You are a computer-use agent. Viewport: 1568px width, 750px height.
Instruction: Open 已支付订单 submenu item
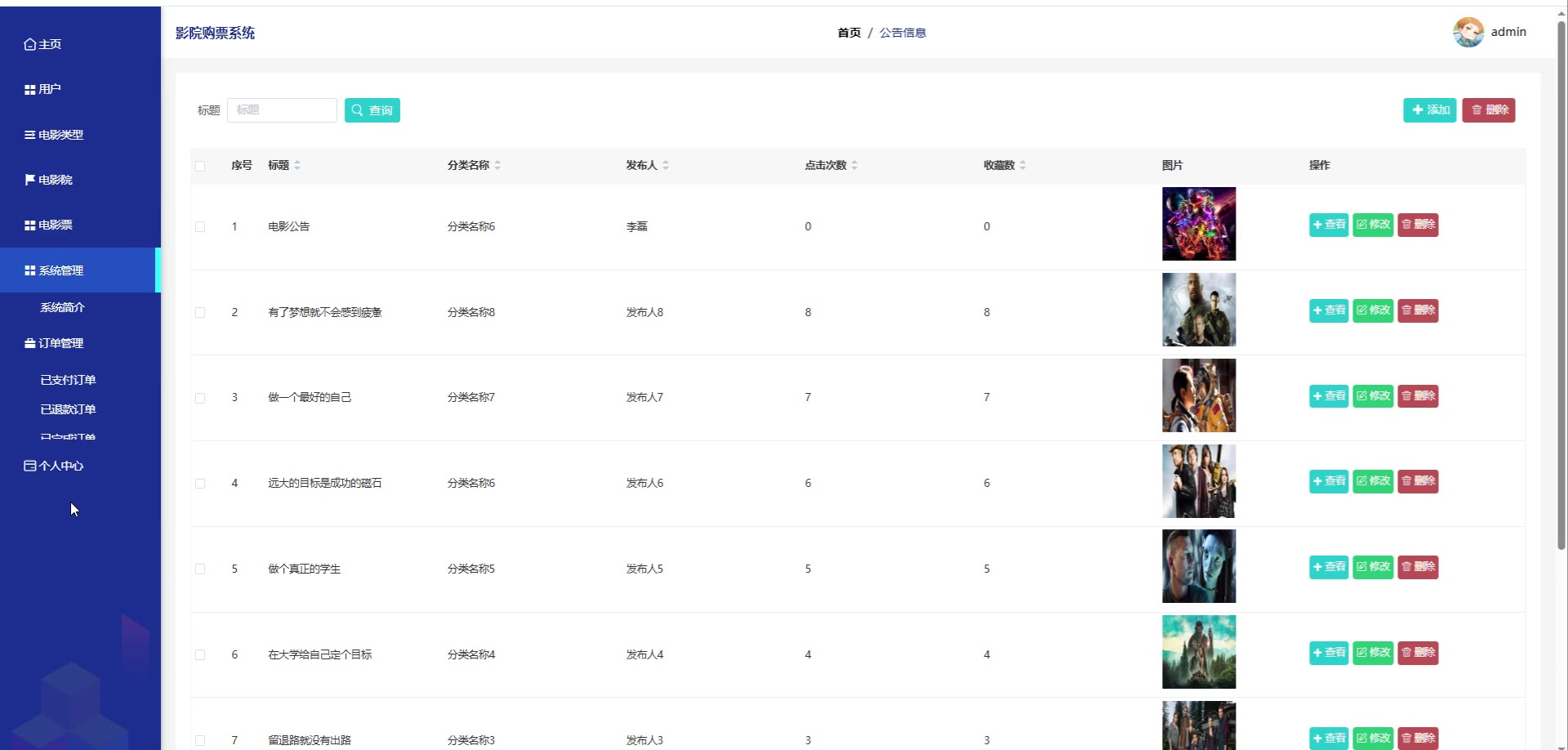[x=69, y=380]
